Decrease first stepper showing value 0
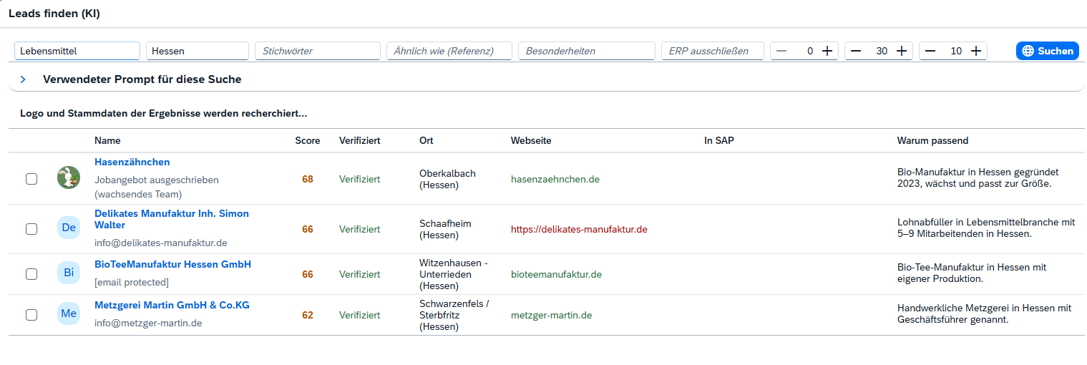 tap(781, 51)
